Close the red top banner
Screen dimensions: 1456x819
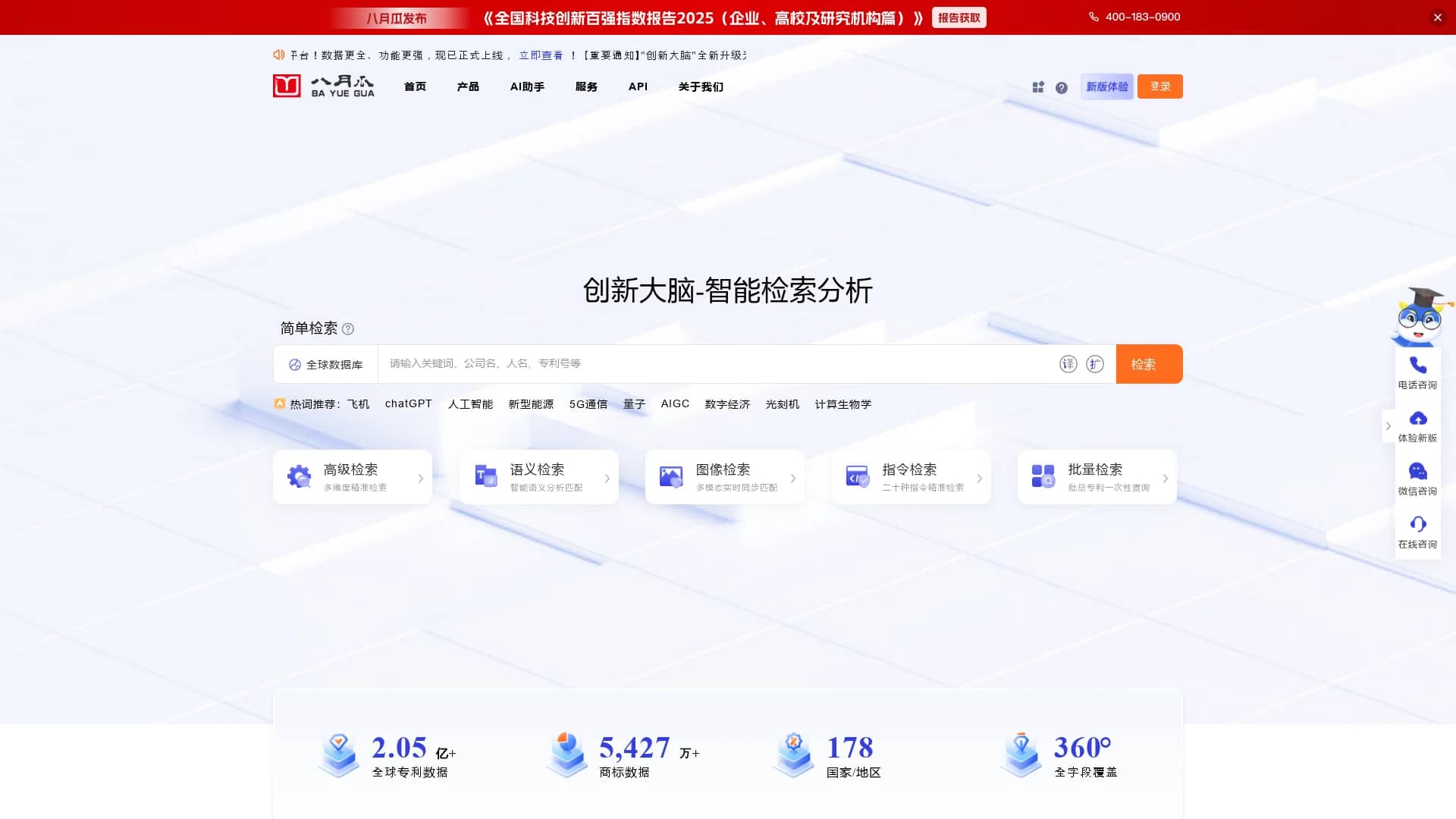point(1438,17)
